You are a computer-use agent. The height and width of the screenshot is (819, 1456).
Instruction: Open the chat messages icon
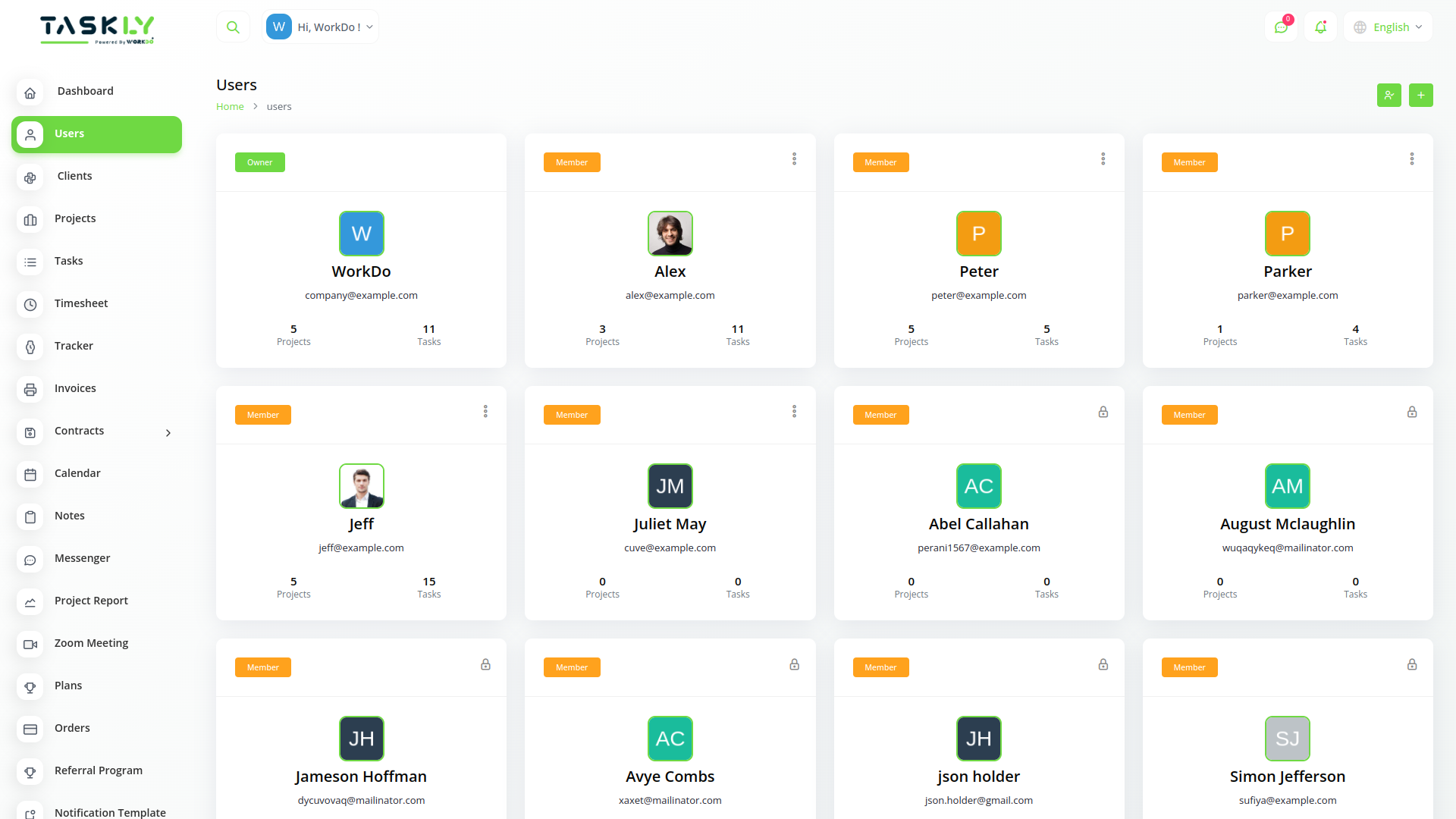point(1281,27)
